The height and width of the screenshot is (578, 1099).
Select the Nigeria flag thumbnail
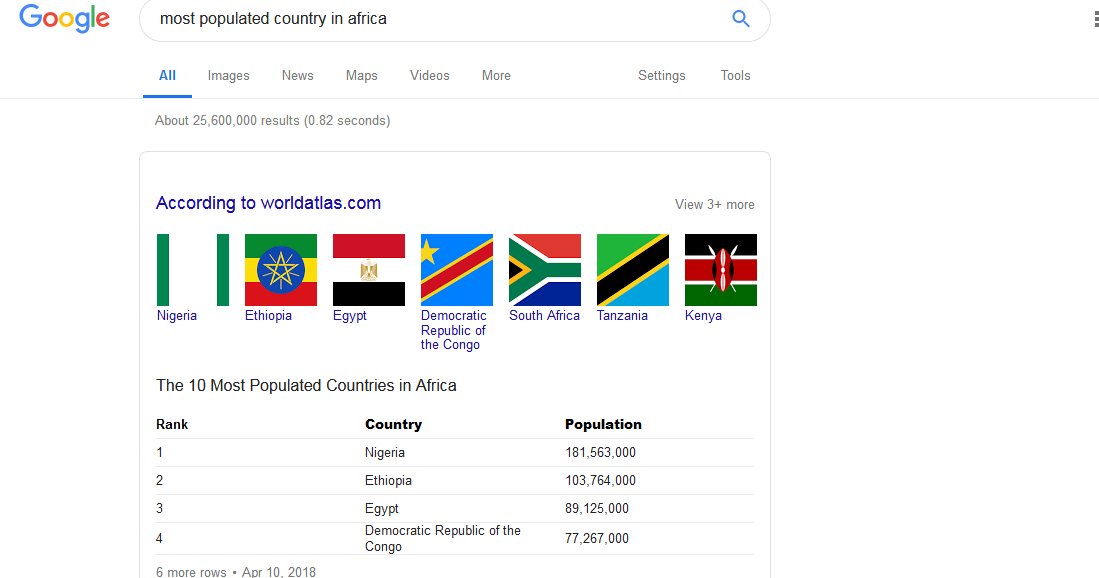193,270
